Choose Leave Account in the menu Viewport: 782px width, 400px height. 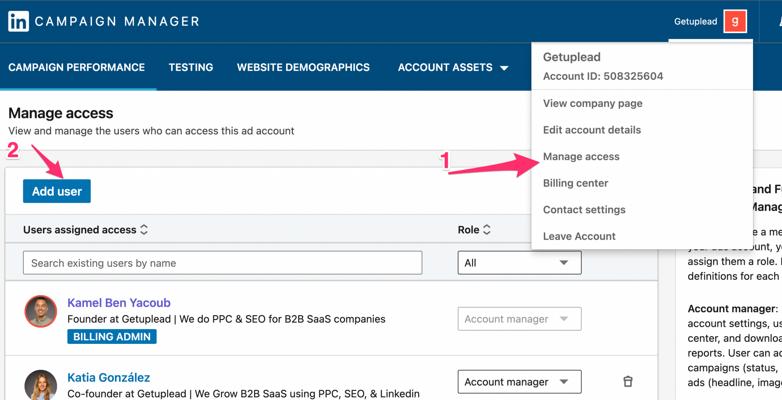tap(579, 237)
